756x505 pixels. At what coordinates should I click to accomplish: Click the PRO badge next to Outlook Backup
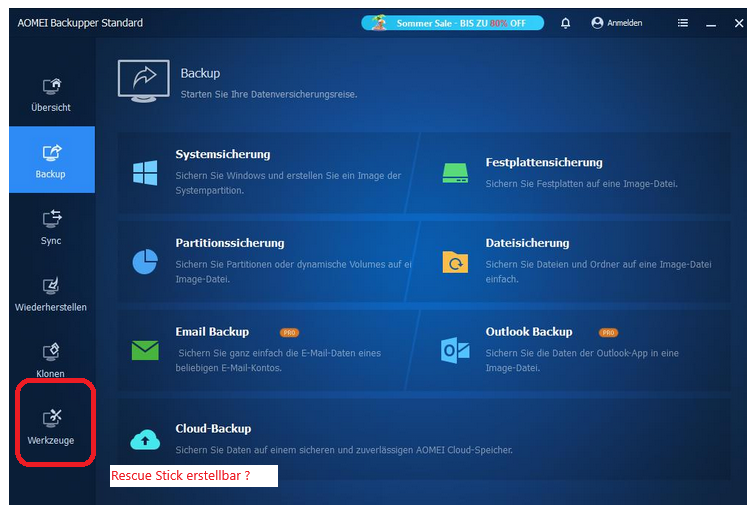click(608, 333)
